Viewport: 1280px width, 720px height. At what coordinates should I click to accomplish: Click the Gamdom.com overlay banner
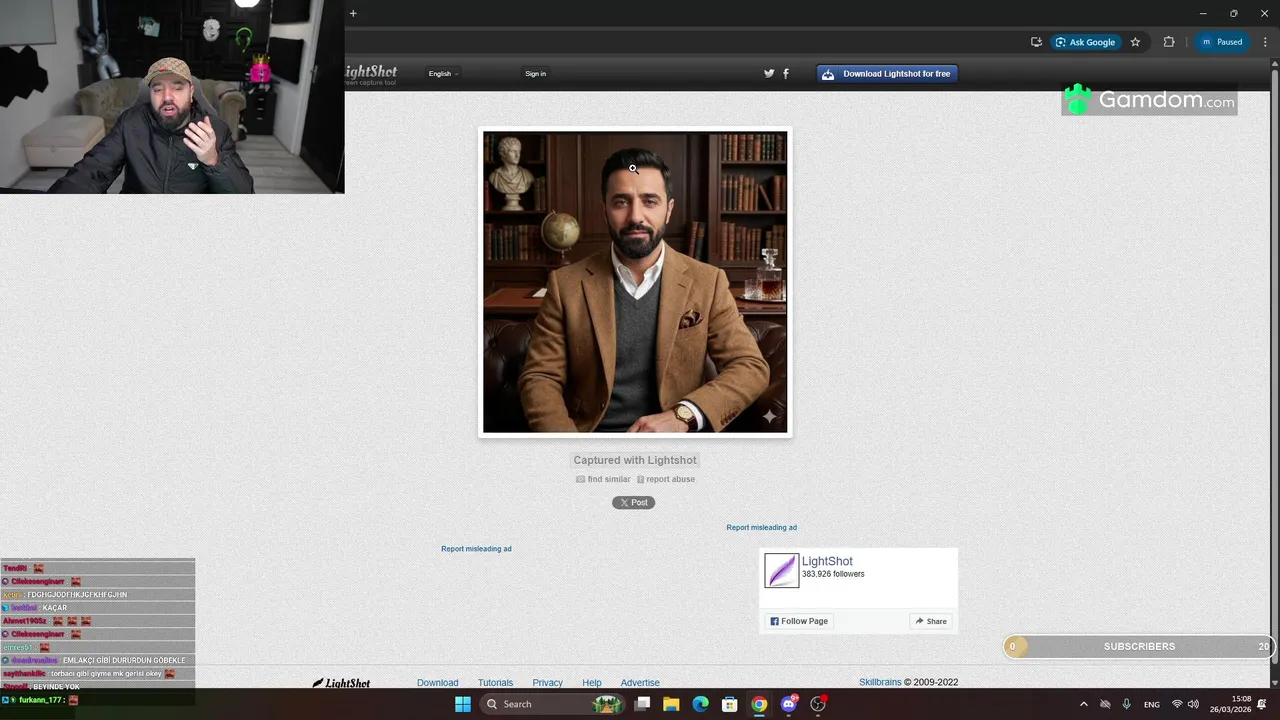pos(1149,100)
